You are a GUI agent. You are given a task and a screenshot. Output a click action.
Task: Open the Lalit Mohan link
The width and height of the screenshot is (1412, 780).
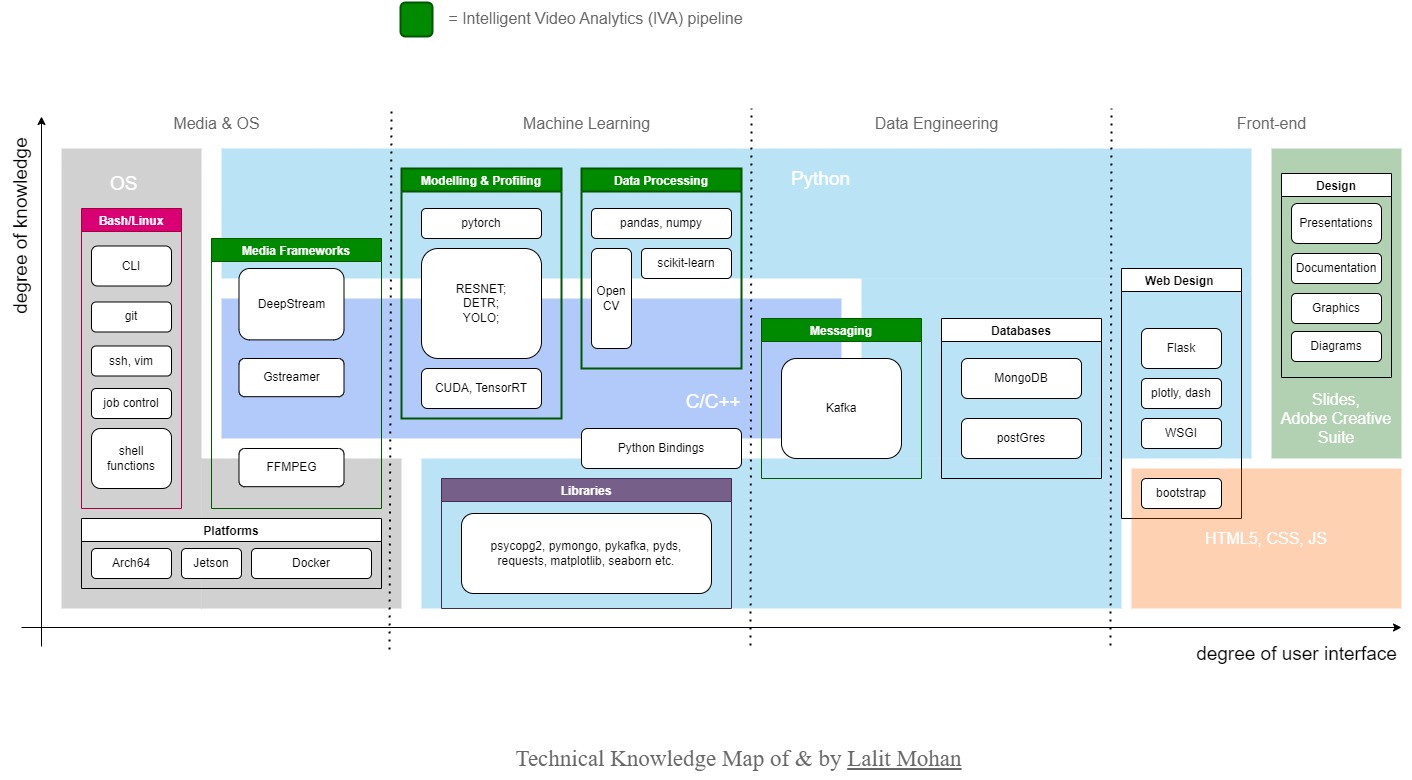pos(903,758)
